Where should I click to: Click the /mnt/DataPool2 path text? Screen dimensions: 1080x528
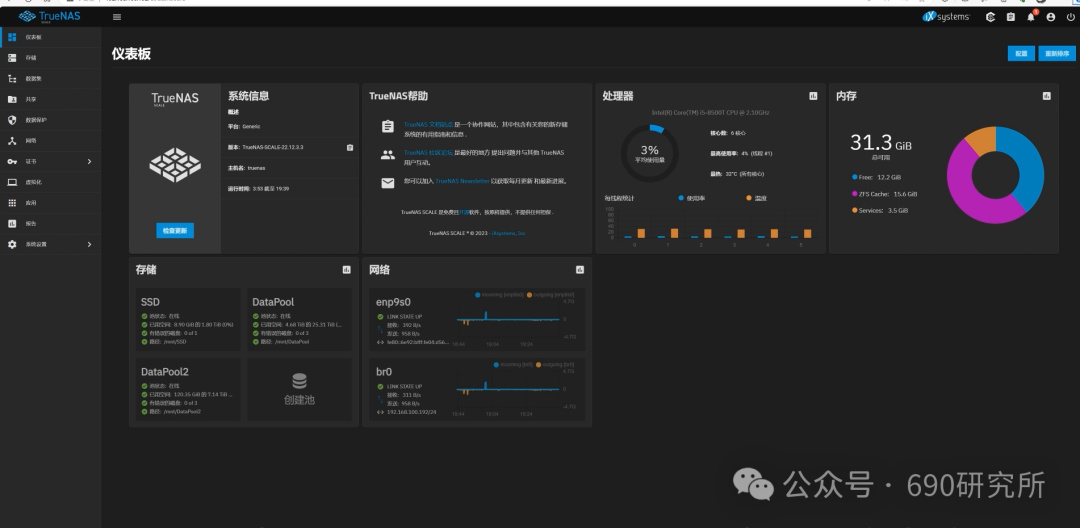click(183, 411)
